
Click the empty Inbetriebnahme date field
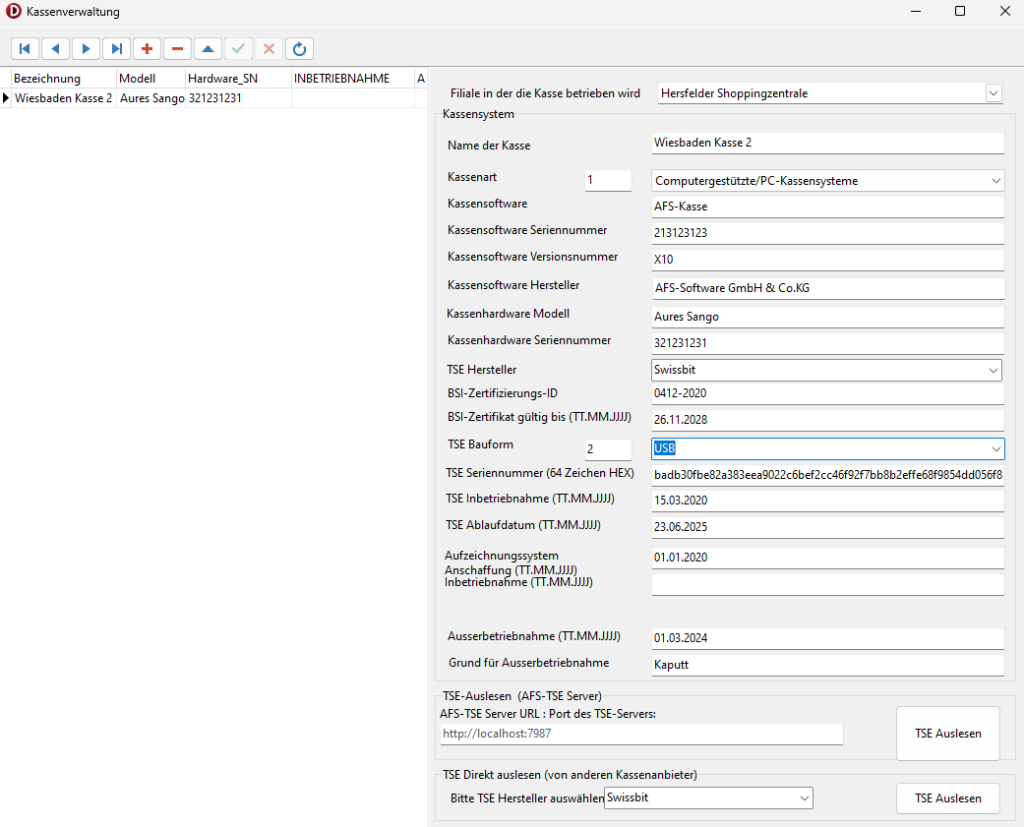pyautogui.click(x=827, y=585)
